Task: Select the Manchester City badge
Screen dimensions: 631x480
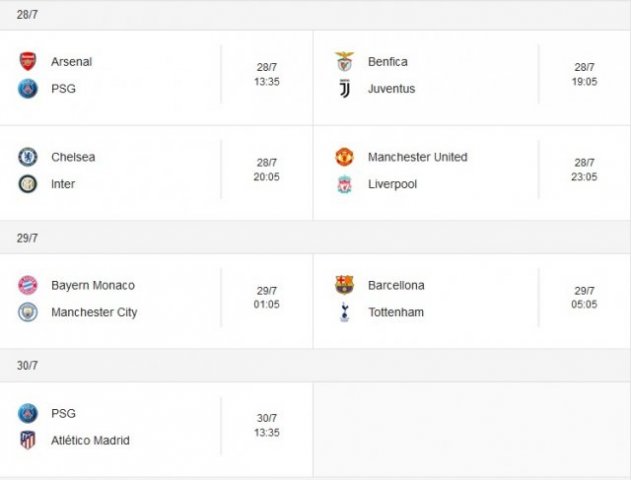Action: coord(28,312)
